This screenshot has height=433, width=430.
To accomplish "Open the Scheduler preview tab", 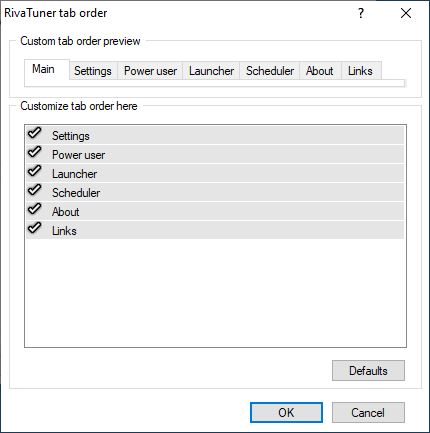I will click(x=270, y=71).
